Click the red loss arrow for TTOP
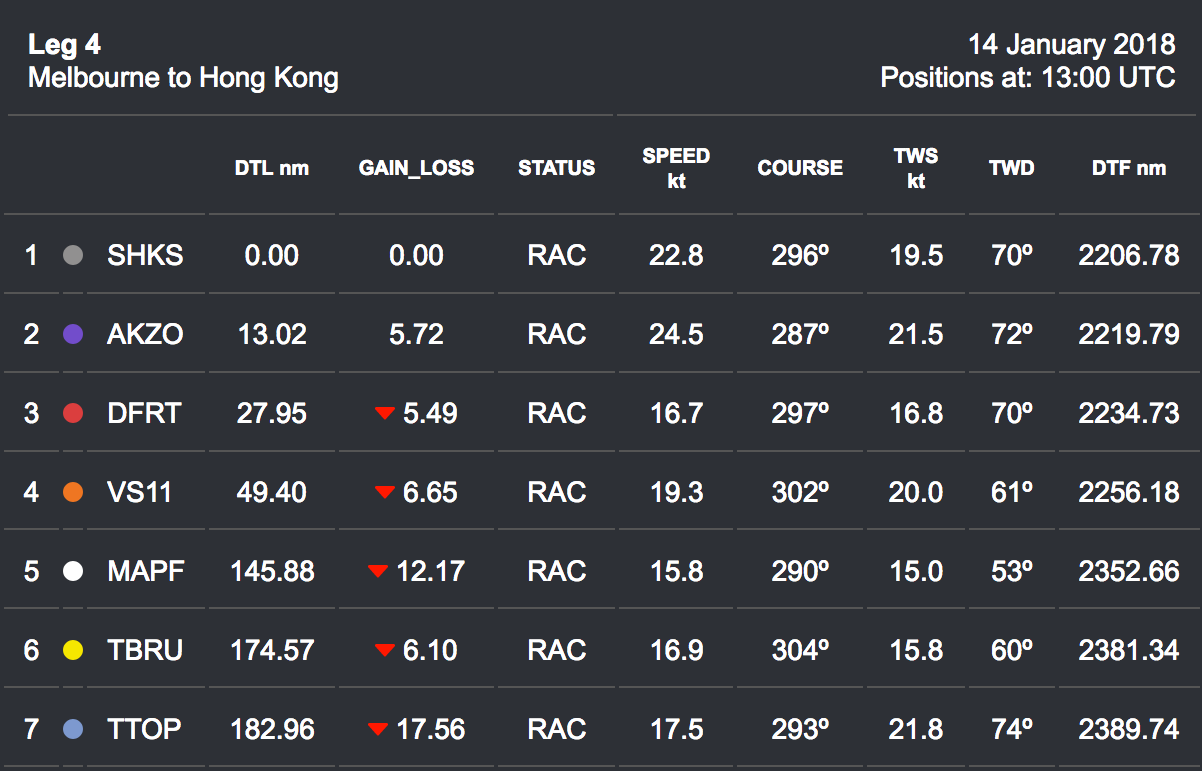Image resolution: width=1202 pixels, height=772 pixels. [x=378, y=729]
